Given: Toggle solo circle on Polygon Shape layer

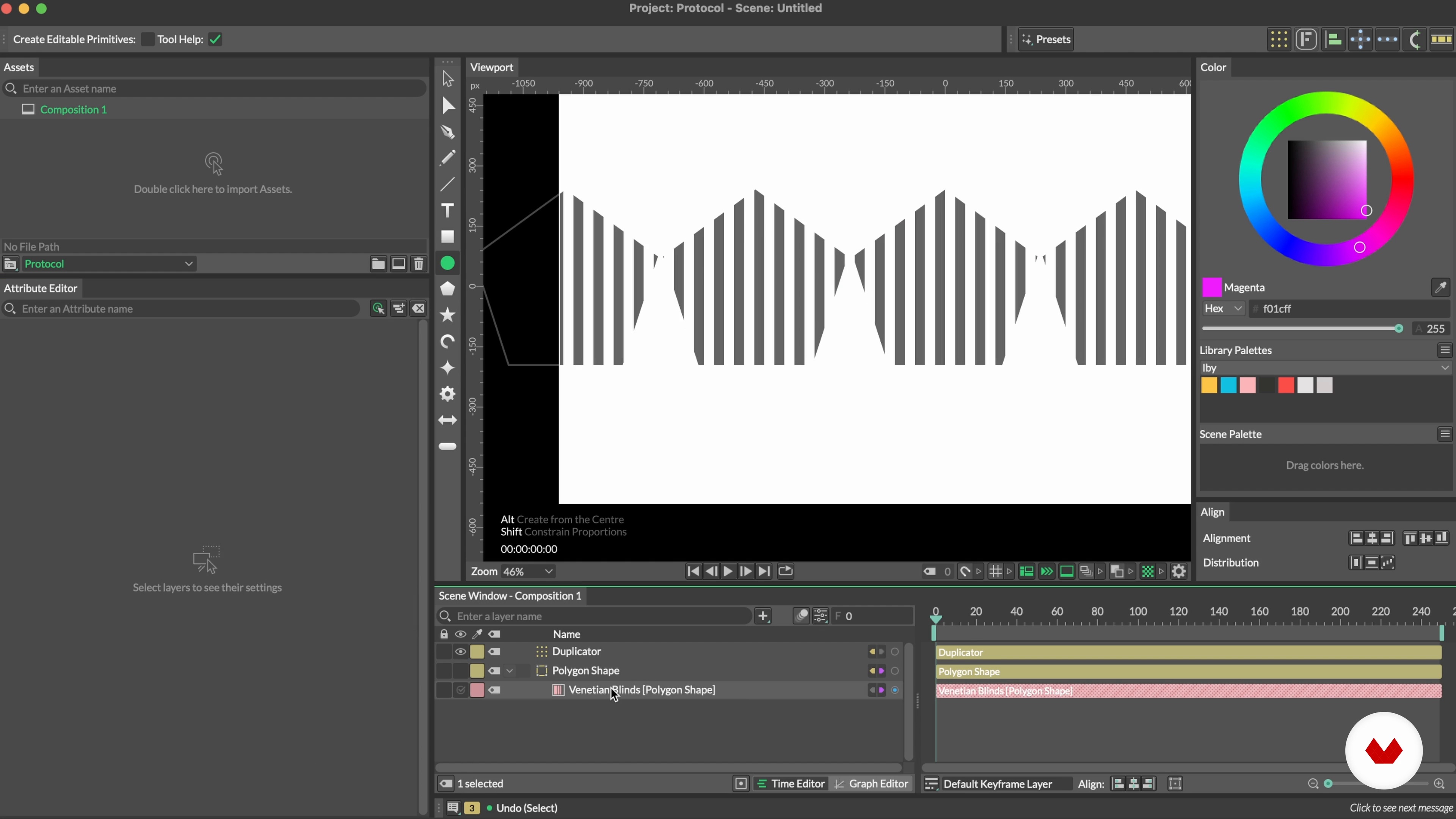Looking at the screenshot, I should point(895,671).
